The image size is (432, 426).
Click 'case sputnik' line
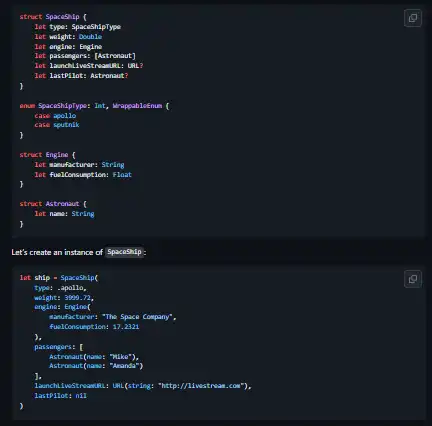57,125
